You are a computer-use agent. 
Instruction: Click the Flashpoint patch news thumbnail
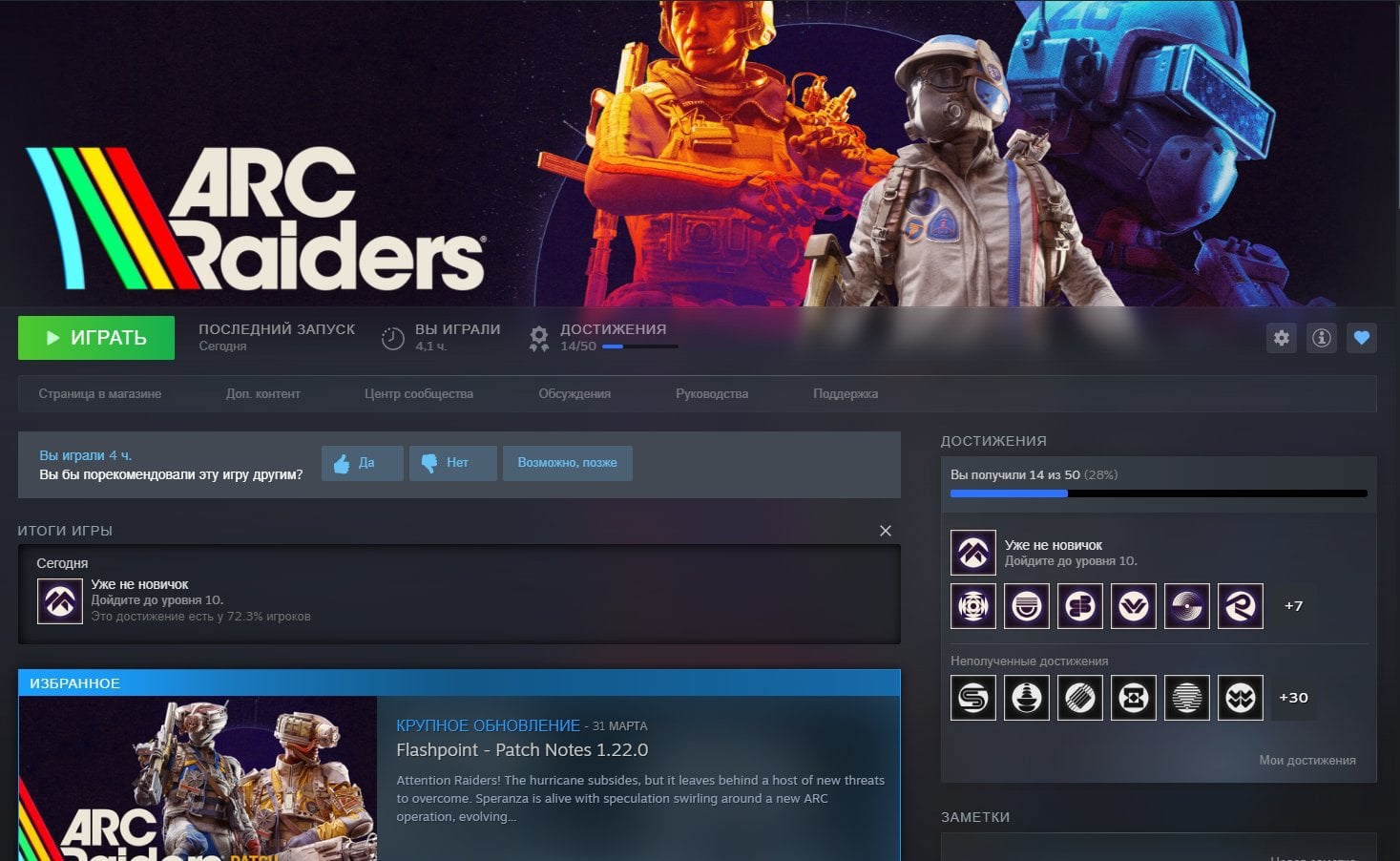(x=199, y=778)
